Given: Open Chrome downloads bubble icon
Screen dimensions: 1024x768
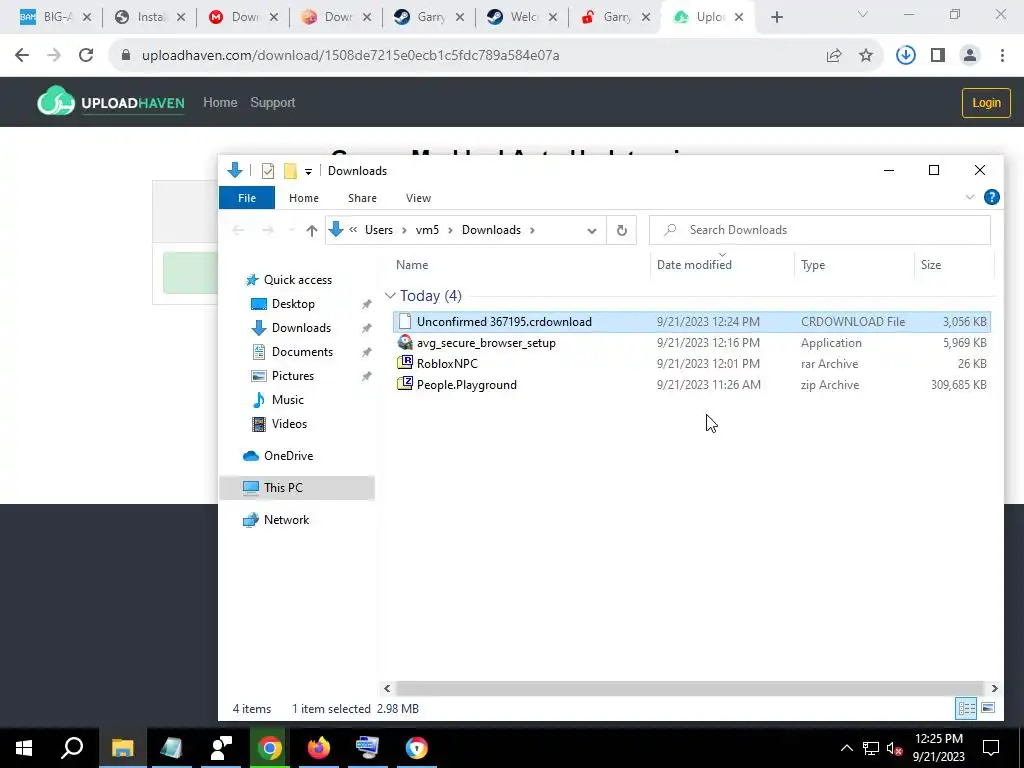Looking at the screenshot, I should (905, 55).
